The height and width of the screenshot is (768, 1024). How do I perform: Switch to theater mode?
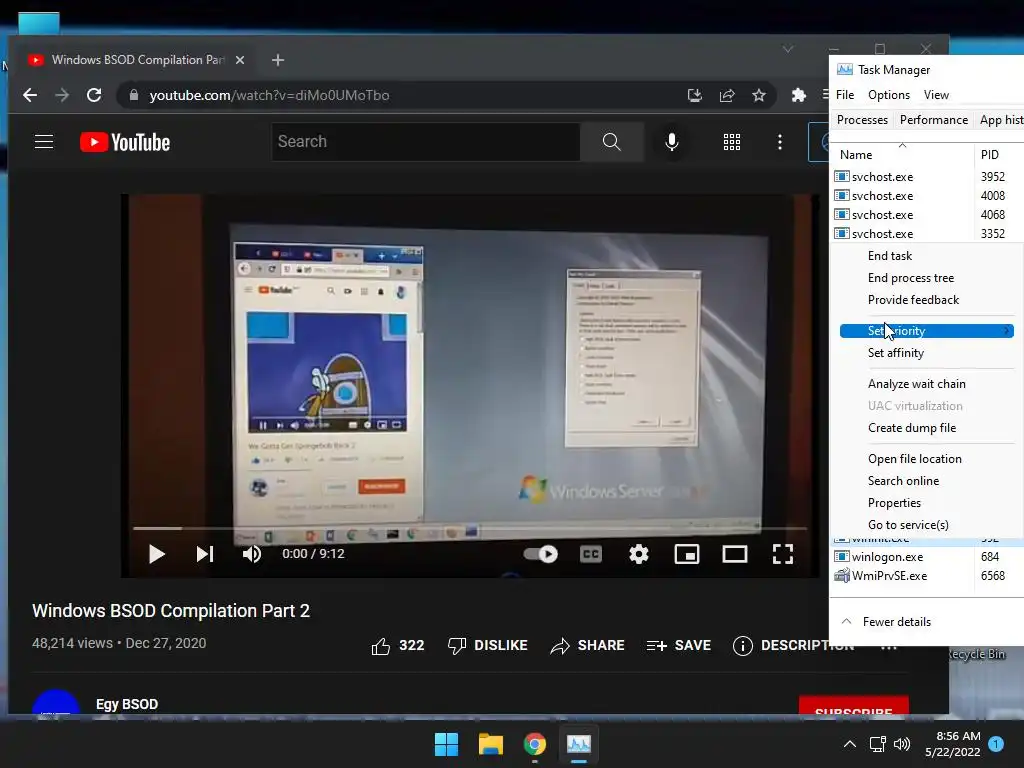click(x=735, y=554)
